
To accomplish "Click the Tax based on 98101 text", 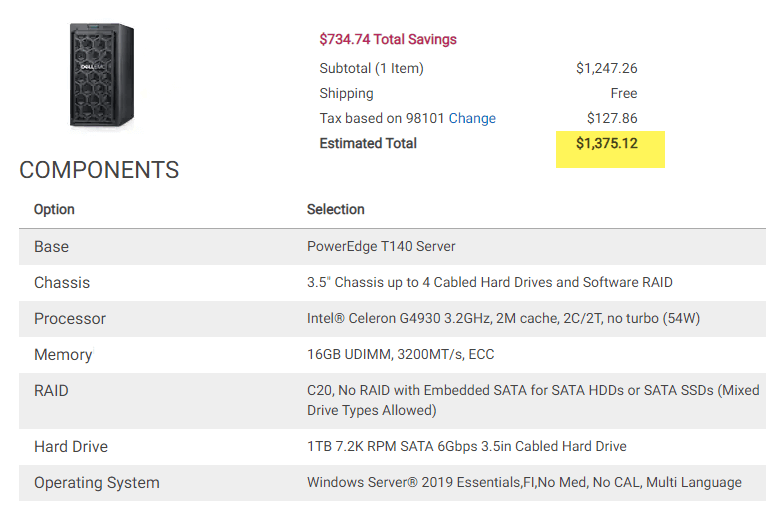I will [x=382, y=118].
